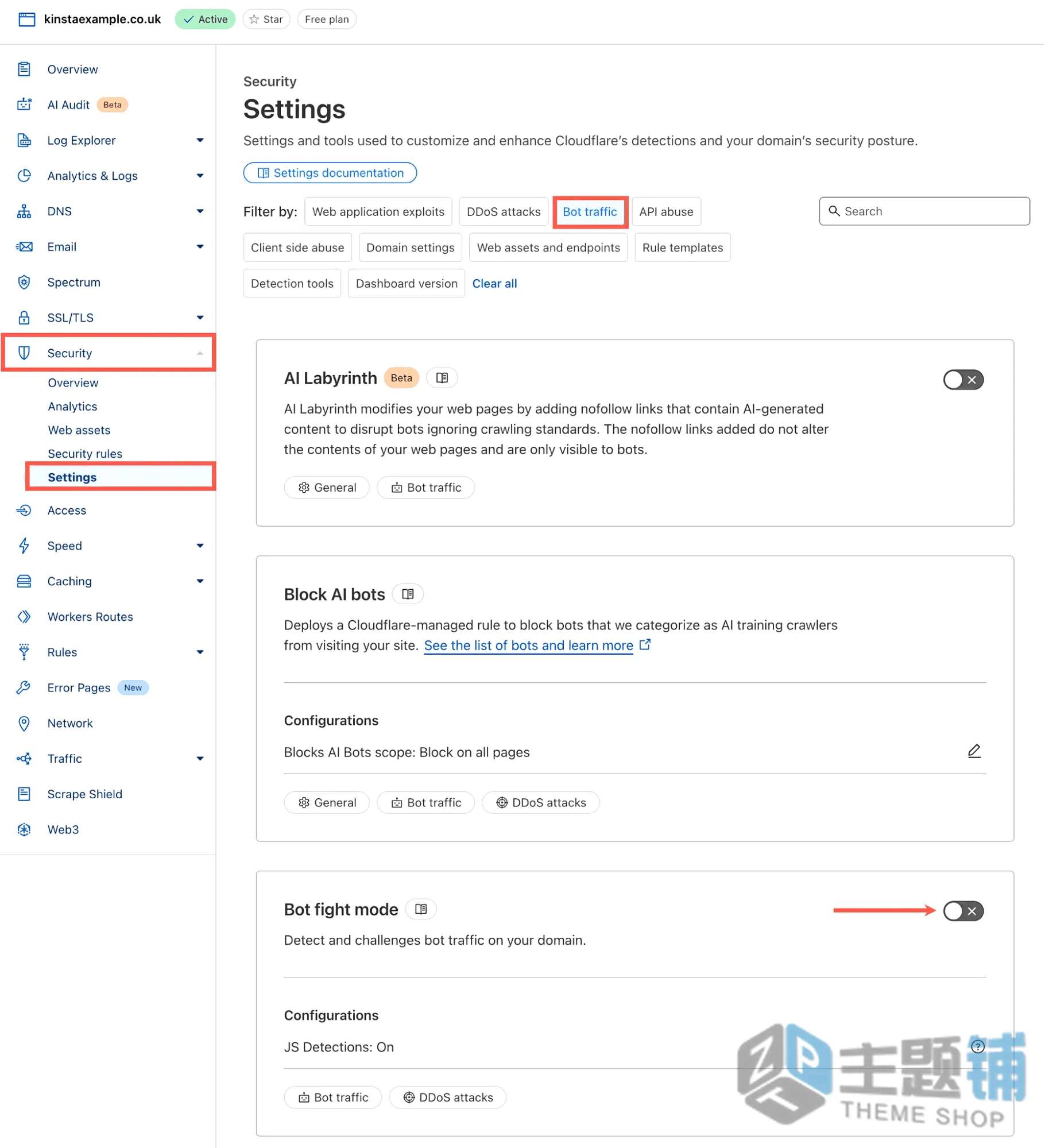The width and height of the screenshot is (1045, 1148).
Task: Click the Workers Routes diamond icon
Action: 24,617
